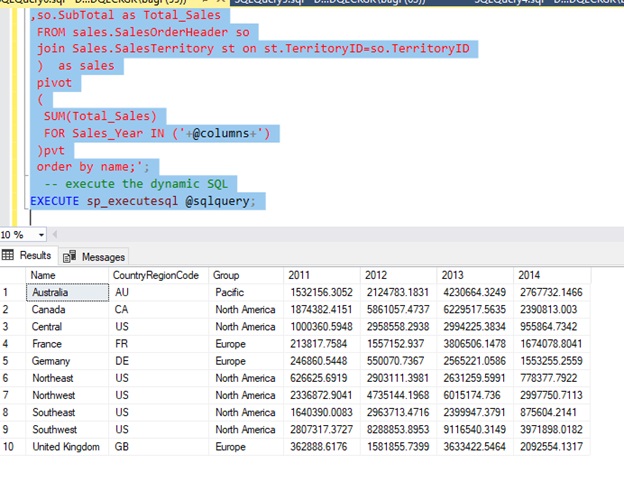
Task: Click the 2014 column header
Action: click(x=552, y=275)
